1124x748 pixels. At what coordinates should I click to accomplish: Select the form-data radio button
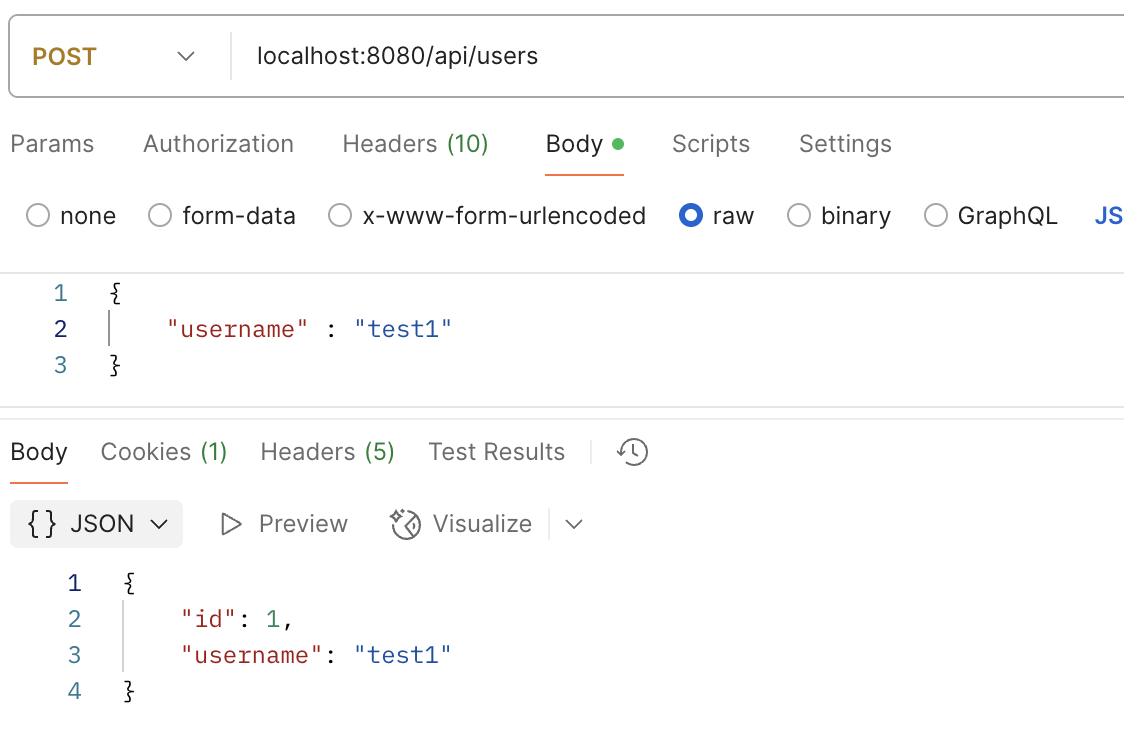tap(160, 216)
